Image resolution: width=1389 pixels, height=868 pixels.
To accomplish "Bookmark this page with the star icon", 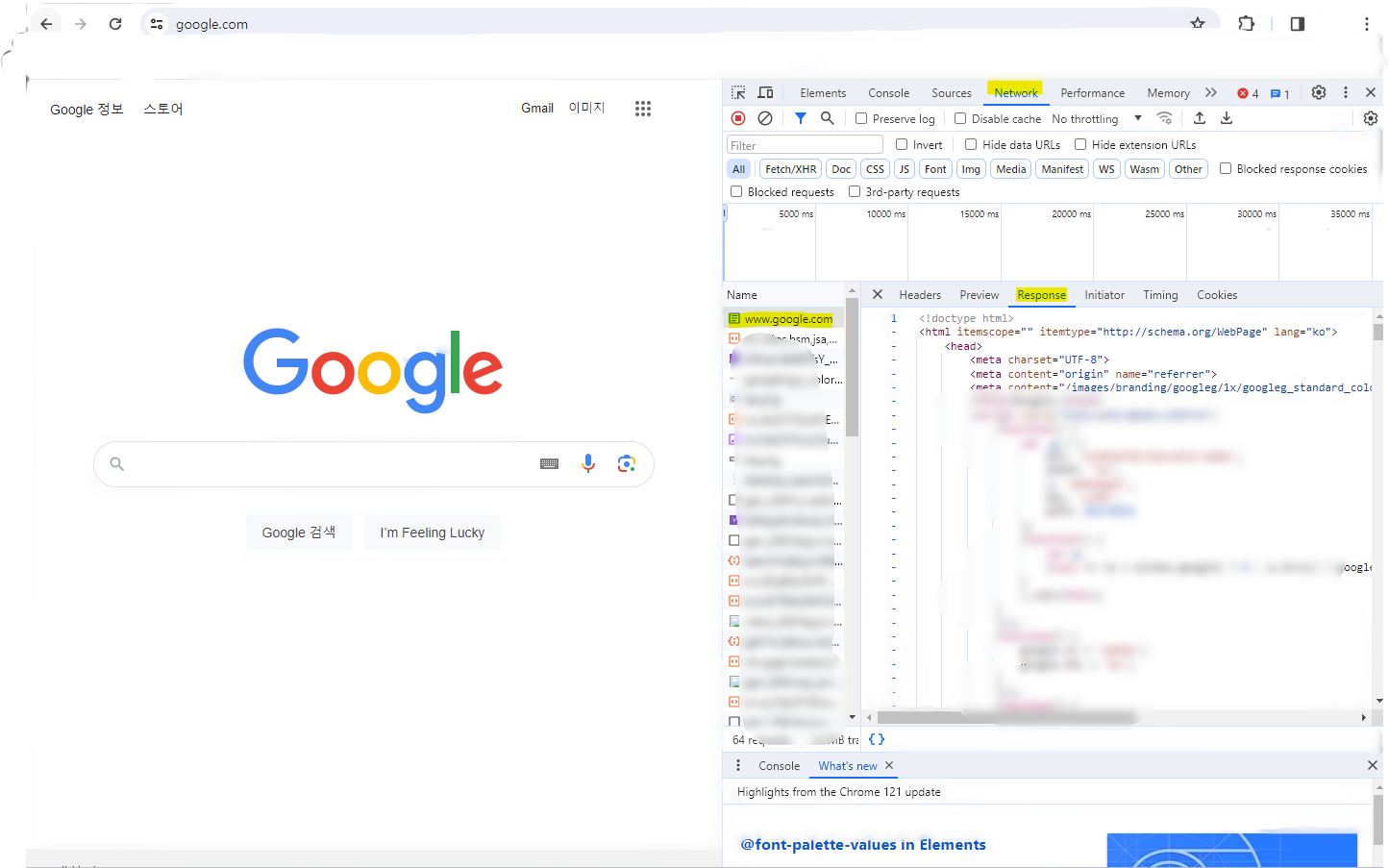I will (1198, 23).
